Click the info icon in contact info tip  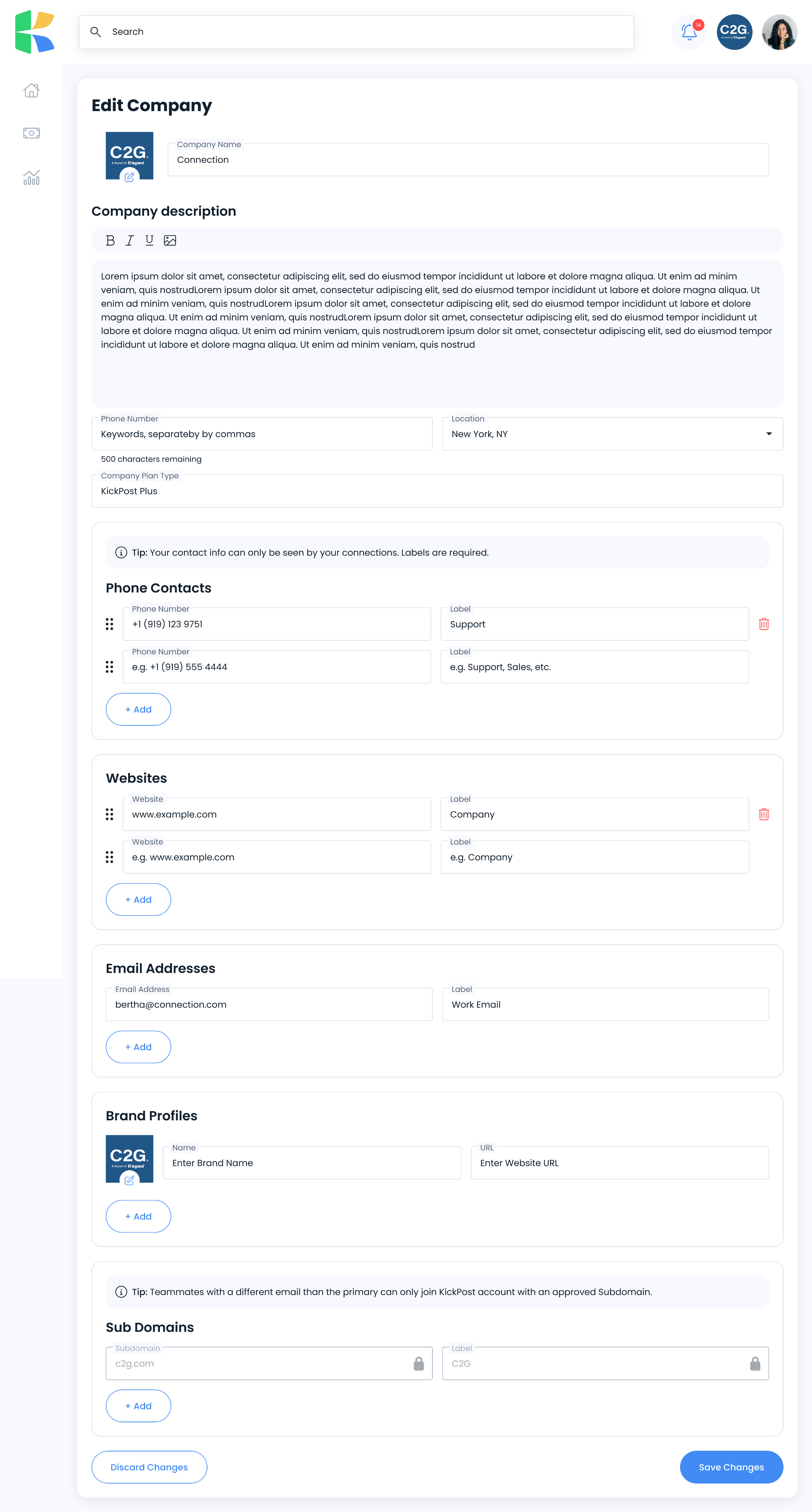121,552
